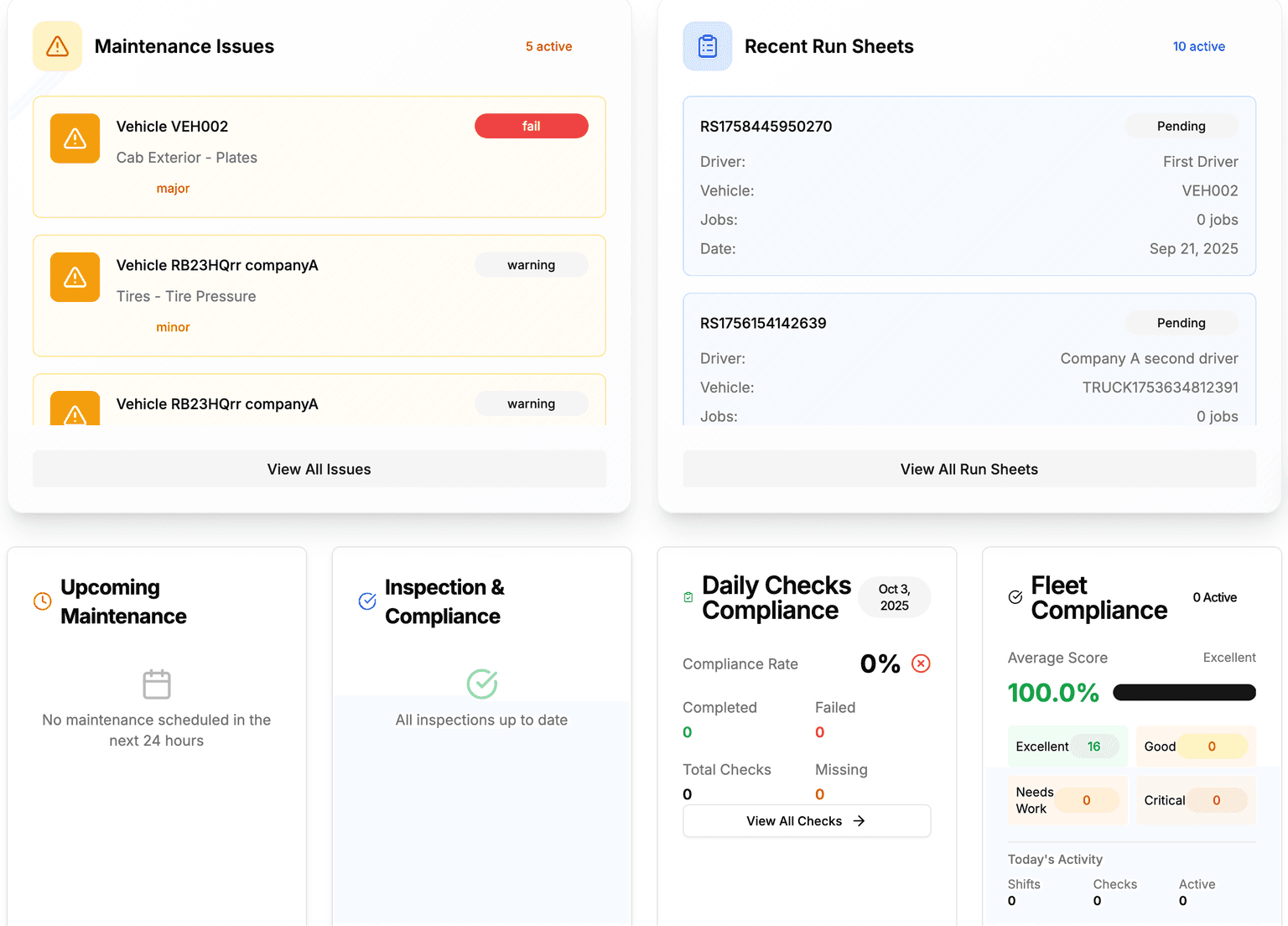Click the empty-state calendar icon under Upcoming Maintenance
The image size is (1288, 926).
[156, 684]
